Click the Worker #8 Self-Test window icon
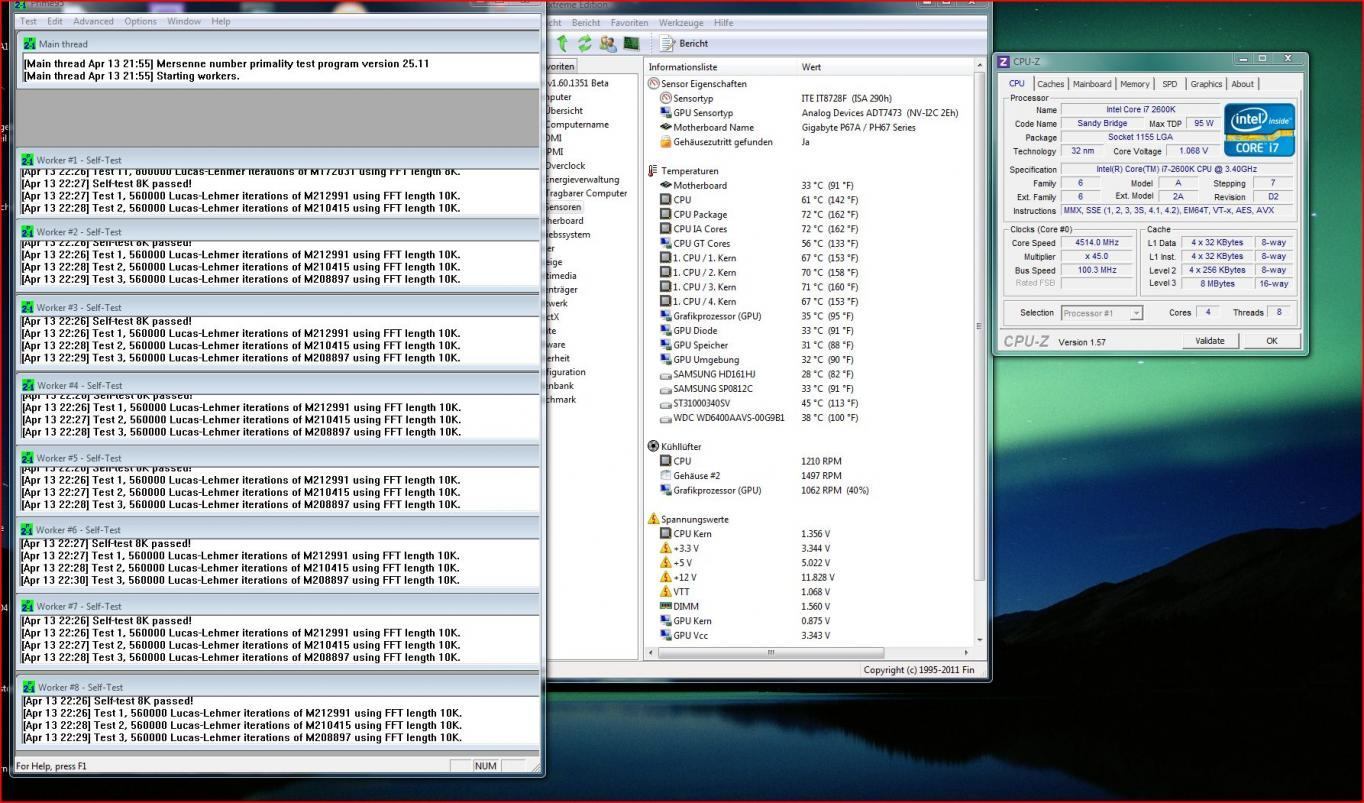 [28, 687]
